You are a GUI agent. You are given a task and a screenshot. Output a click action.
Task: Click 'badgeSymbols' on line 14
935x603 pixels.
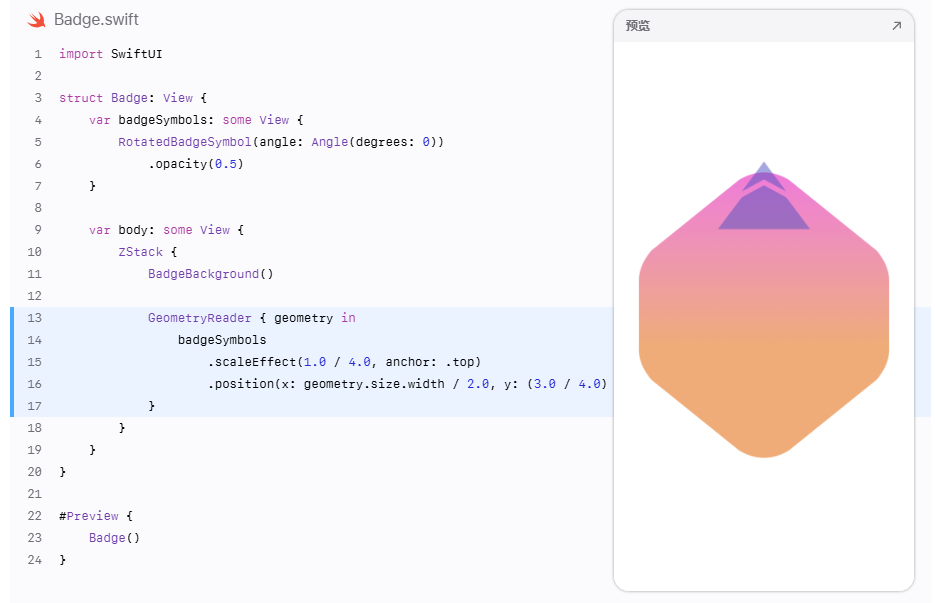tap(222, 340)
